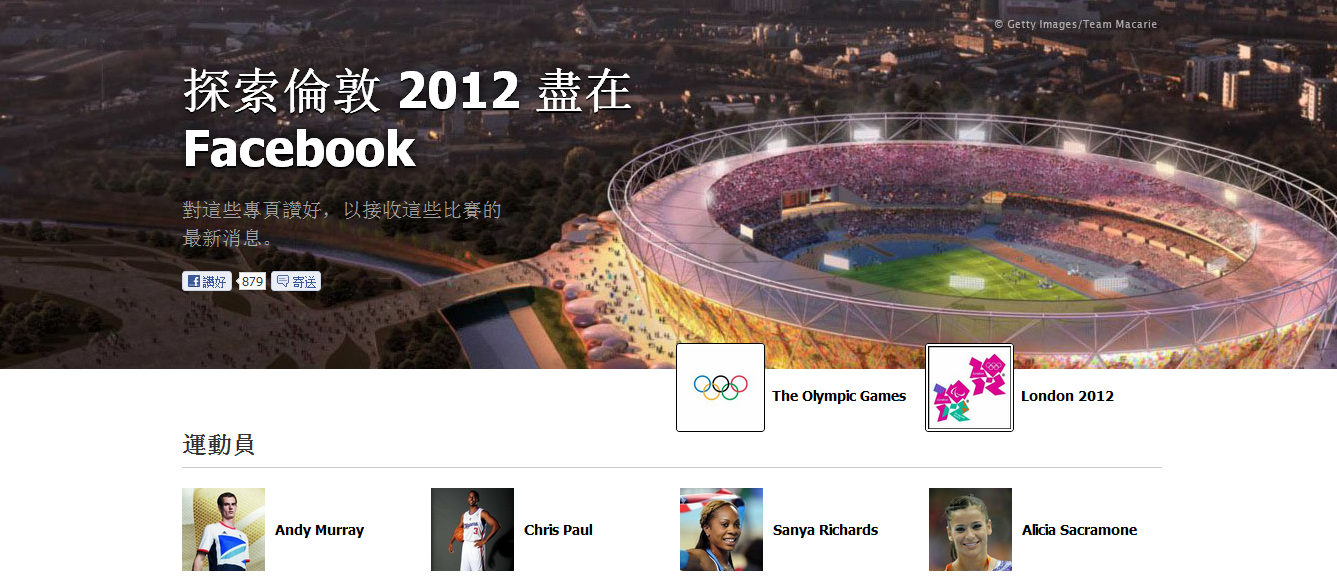The width and height of the screenshot is (1337, 582).
Task: Select Andy Murray's profile photo
Action: pyautogui.click(x=223, y=530)
